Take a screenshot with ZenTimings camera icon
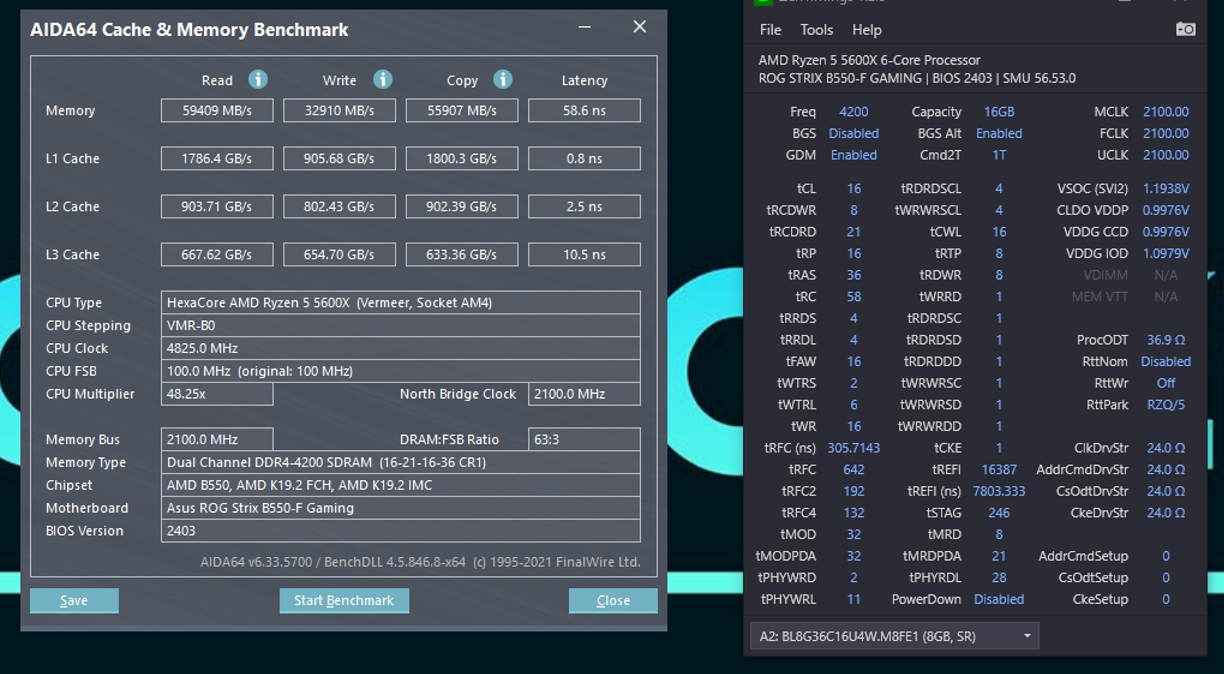This screenshot has width=1224, height=674. pos(1185,29)
